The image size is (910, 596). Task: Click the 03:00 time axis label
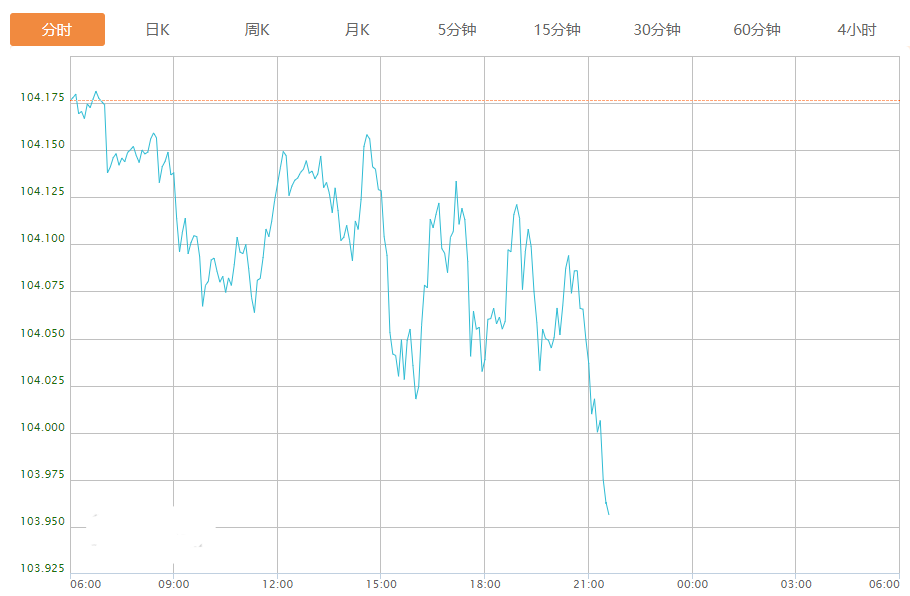(x=796, y=584)
